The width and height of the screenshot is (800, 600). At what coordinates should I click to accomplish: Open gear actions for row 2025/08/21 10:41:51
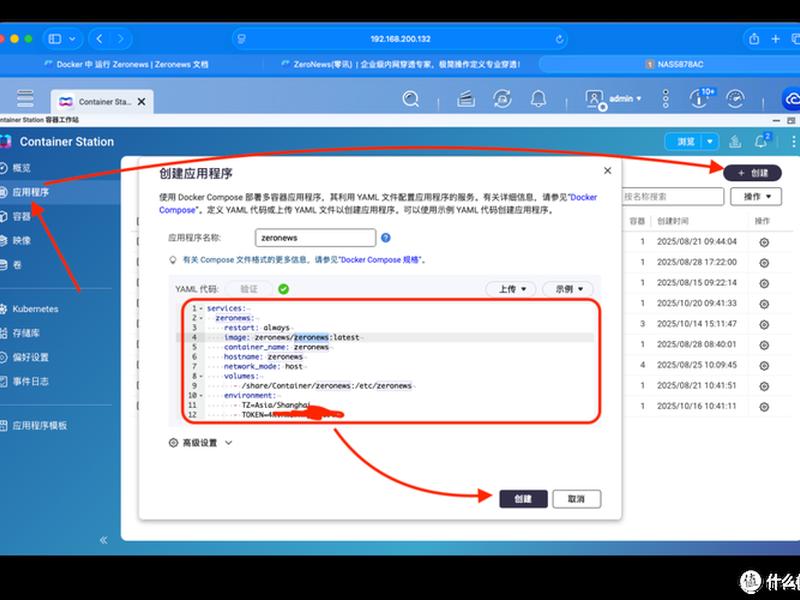point(764,386)
